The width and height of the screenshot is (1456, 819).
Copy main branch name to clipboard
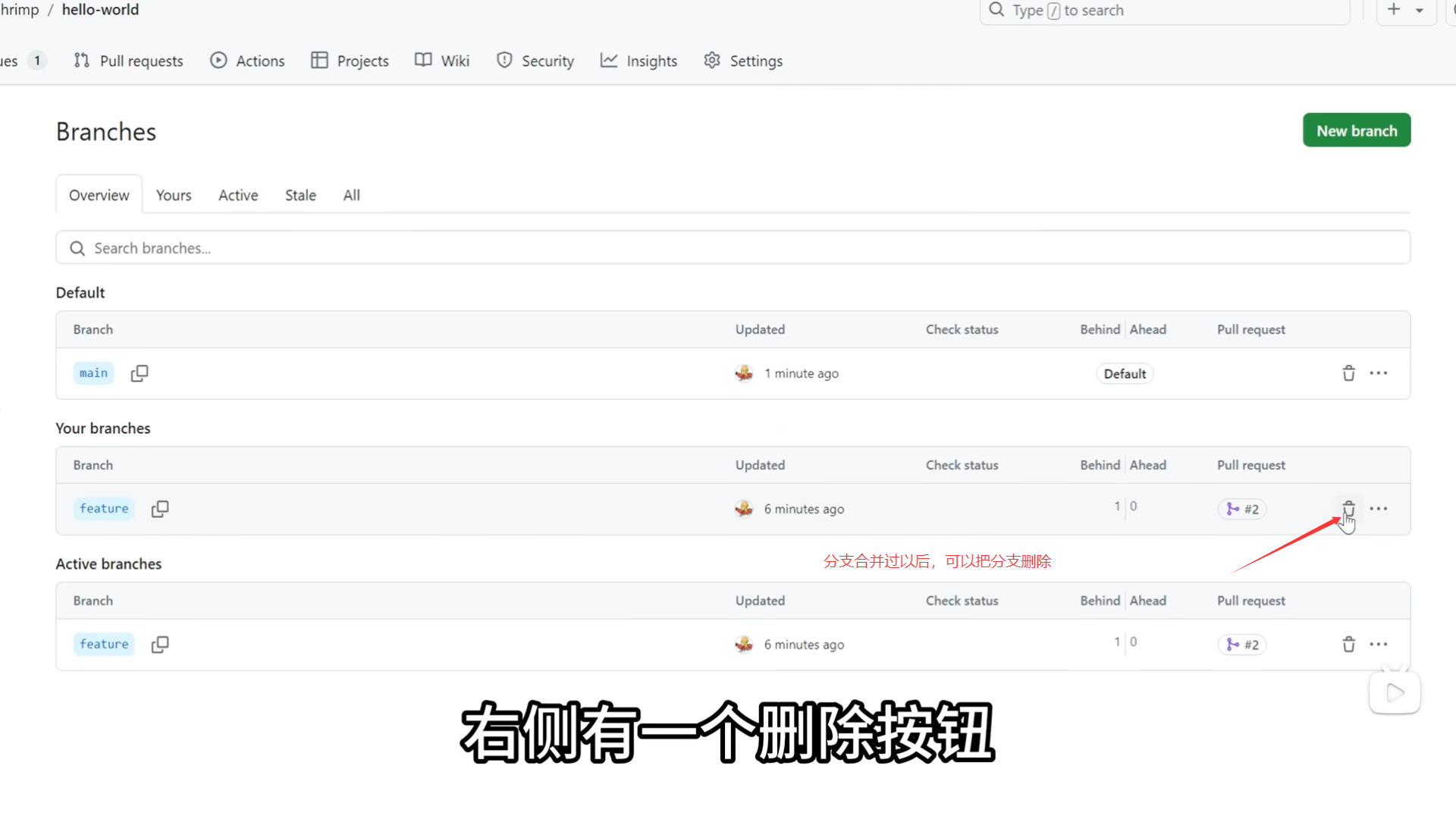pyautogui.click(x=140, y=373)
